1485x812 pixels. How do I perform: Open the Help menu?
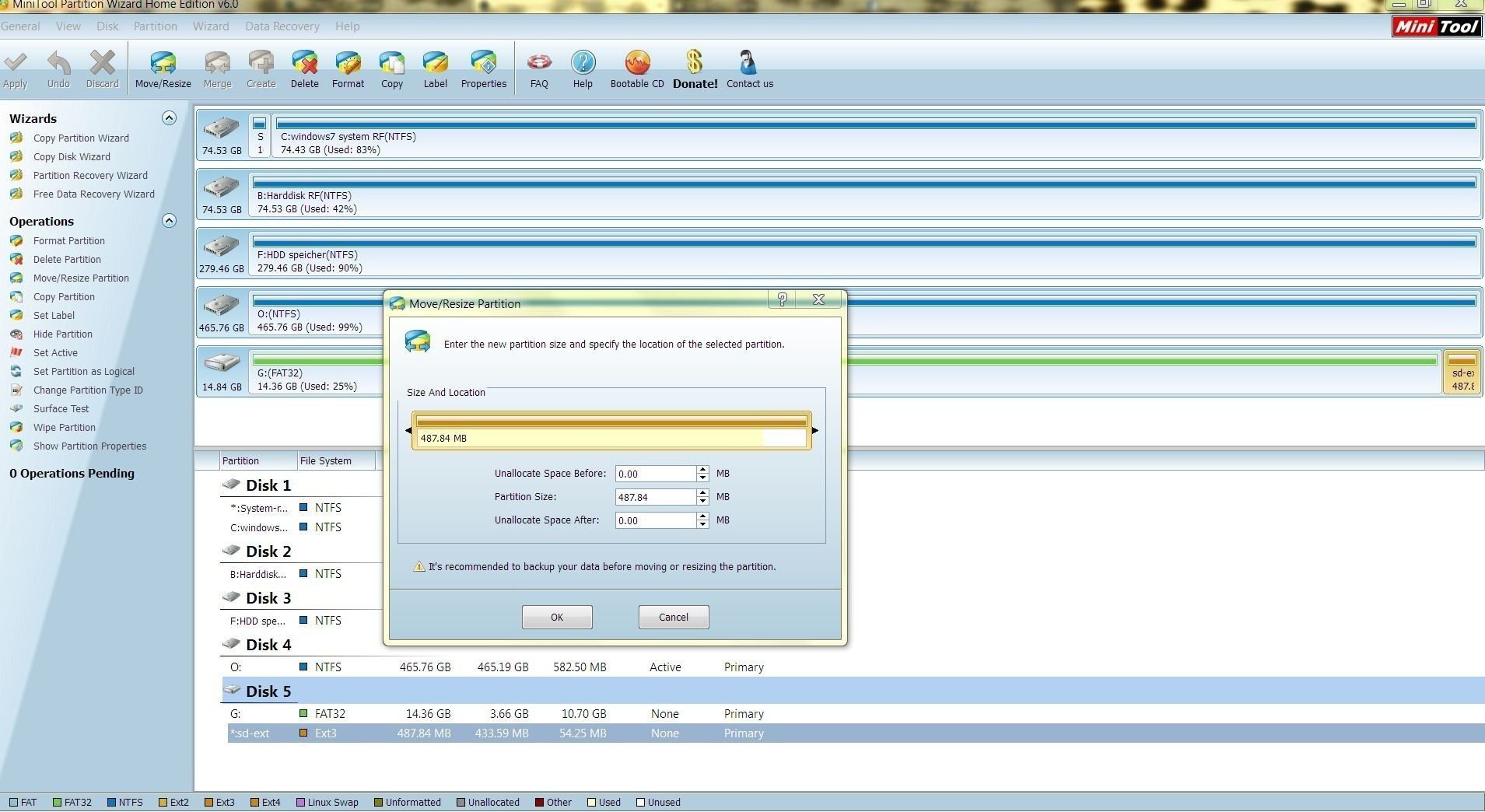[x=348, y=26]
